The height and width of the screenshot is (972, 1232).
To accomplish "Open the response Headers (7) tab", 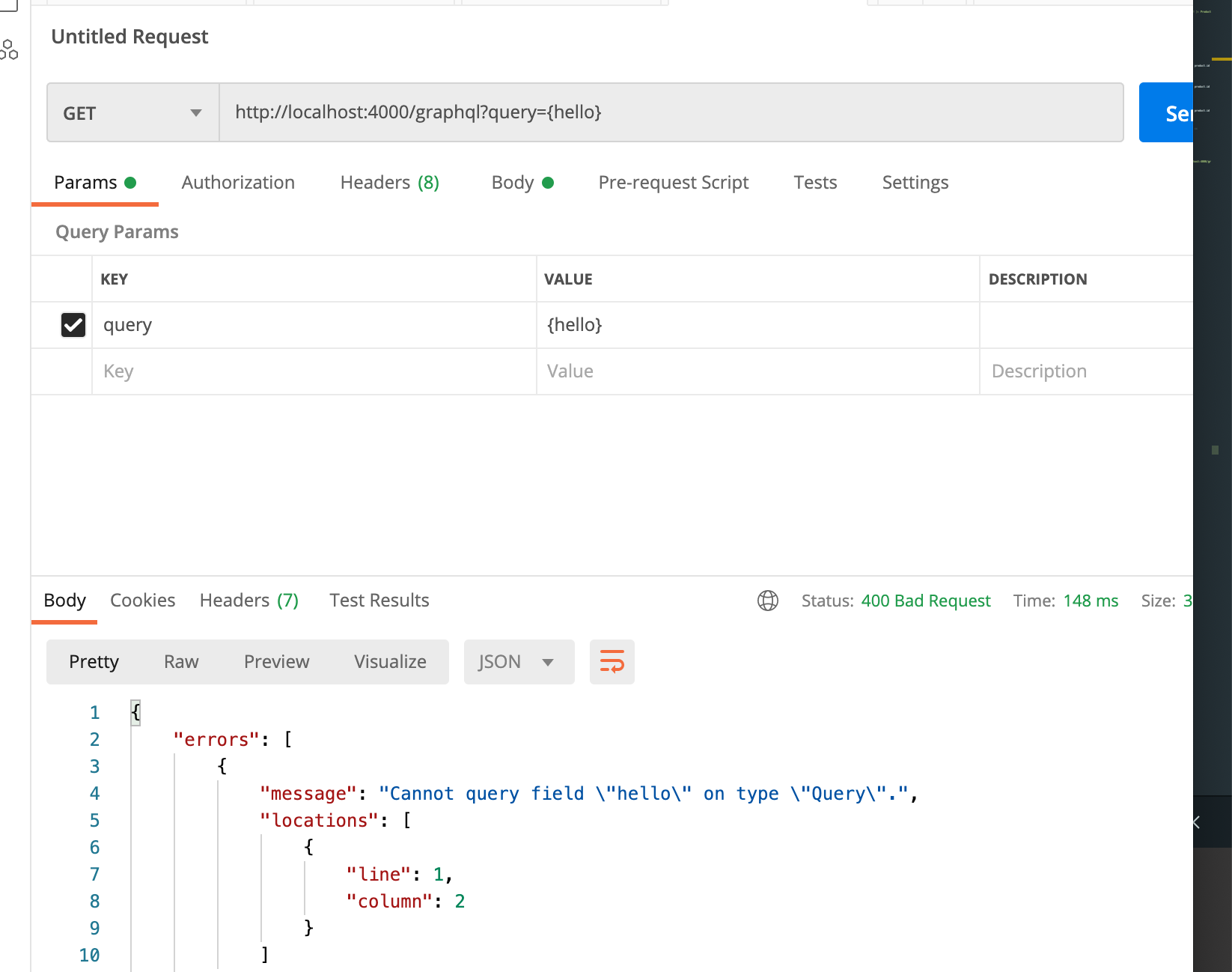I will tap(249, 601).
